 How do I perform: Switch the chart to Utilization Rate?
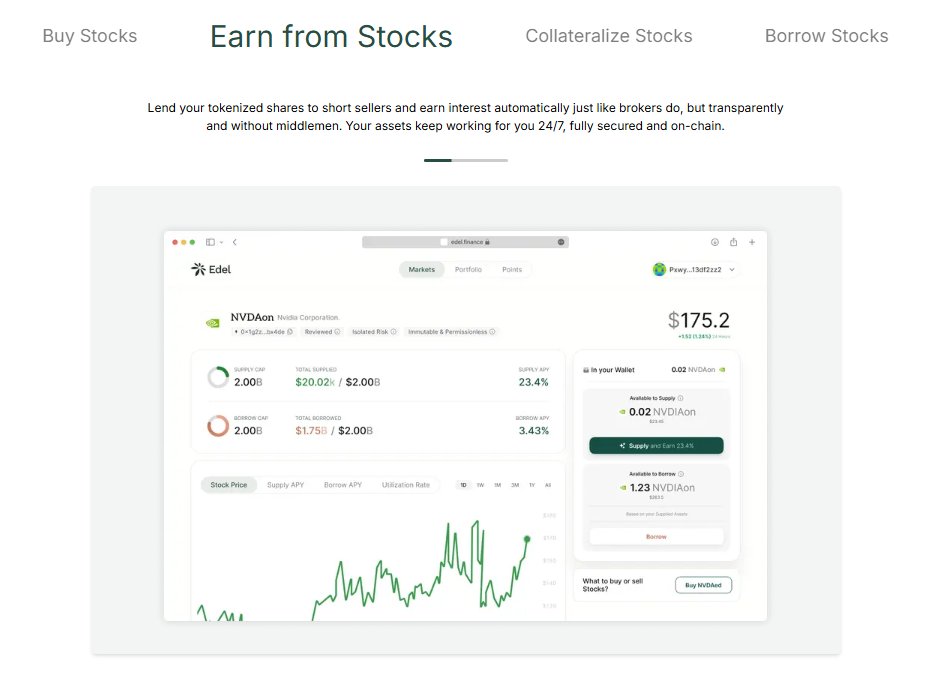click(x=406, y=485)
